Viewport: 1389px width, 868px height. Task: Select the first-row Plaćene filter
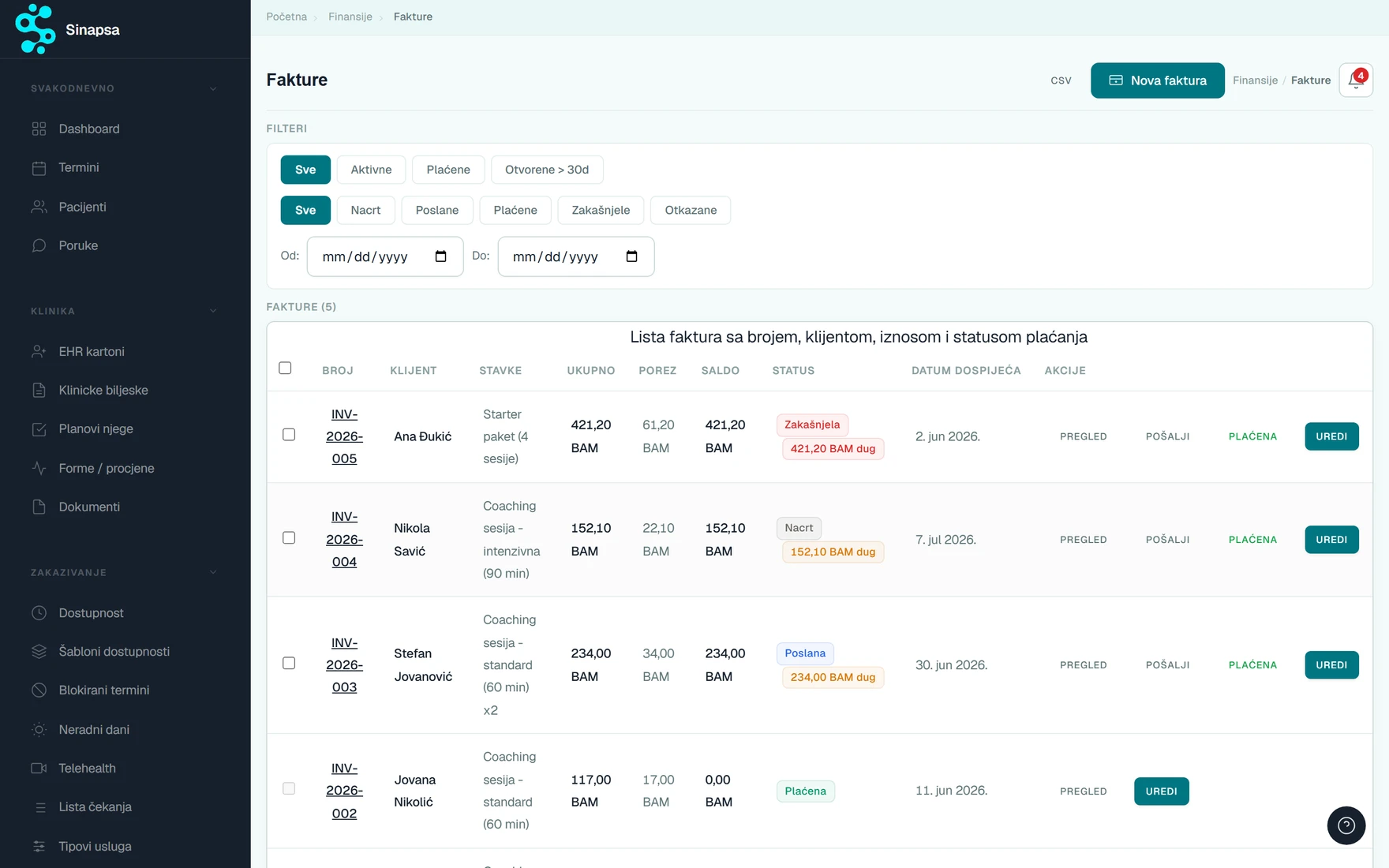pos(448,170)
